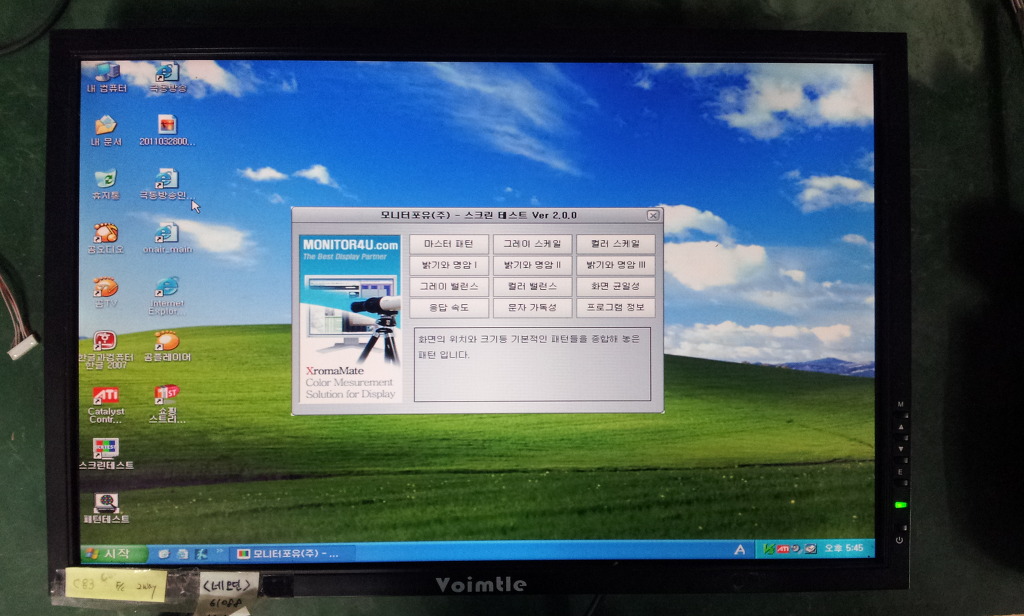Open 한글과컴퓨터 한글 2007 icon
Viewport: 1024px width, 616px height.
click(x=106, y=350)
